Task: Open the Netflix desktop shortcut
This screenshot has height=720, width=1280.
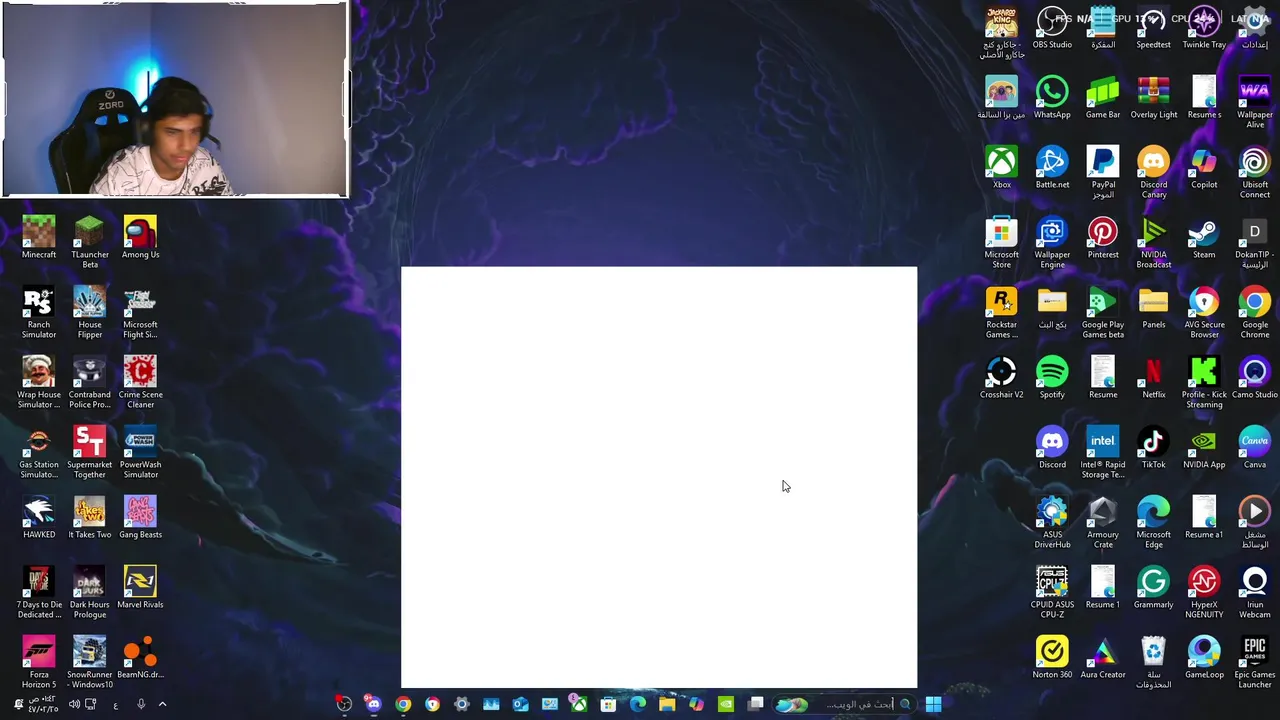Action: tap(1153, 378)
